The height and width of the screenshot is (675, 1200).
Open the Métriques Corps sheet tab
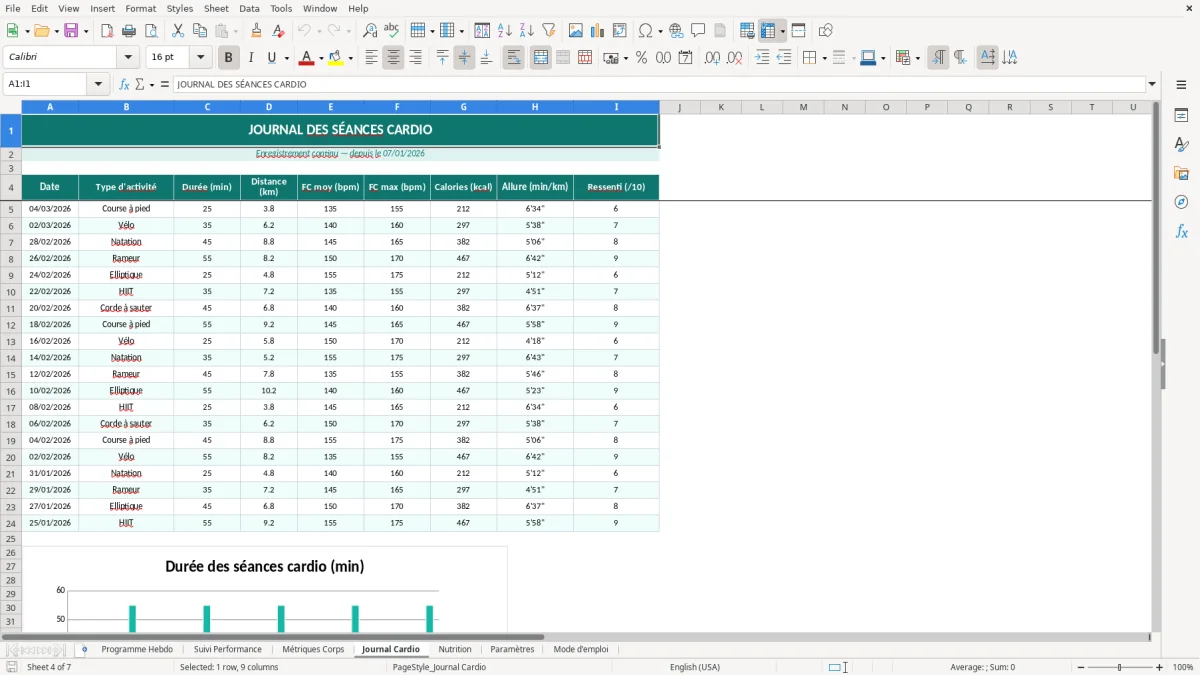313,649
